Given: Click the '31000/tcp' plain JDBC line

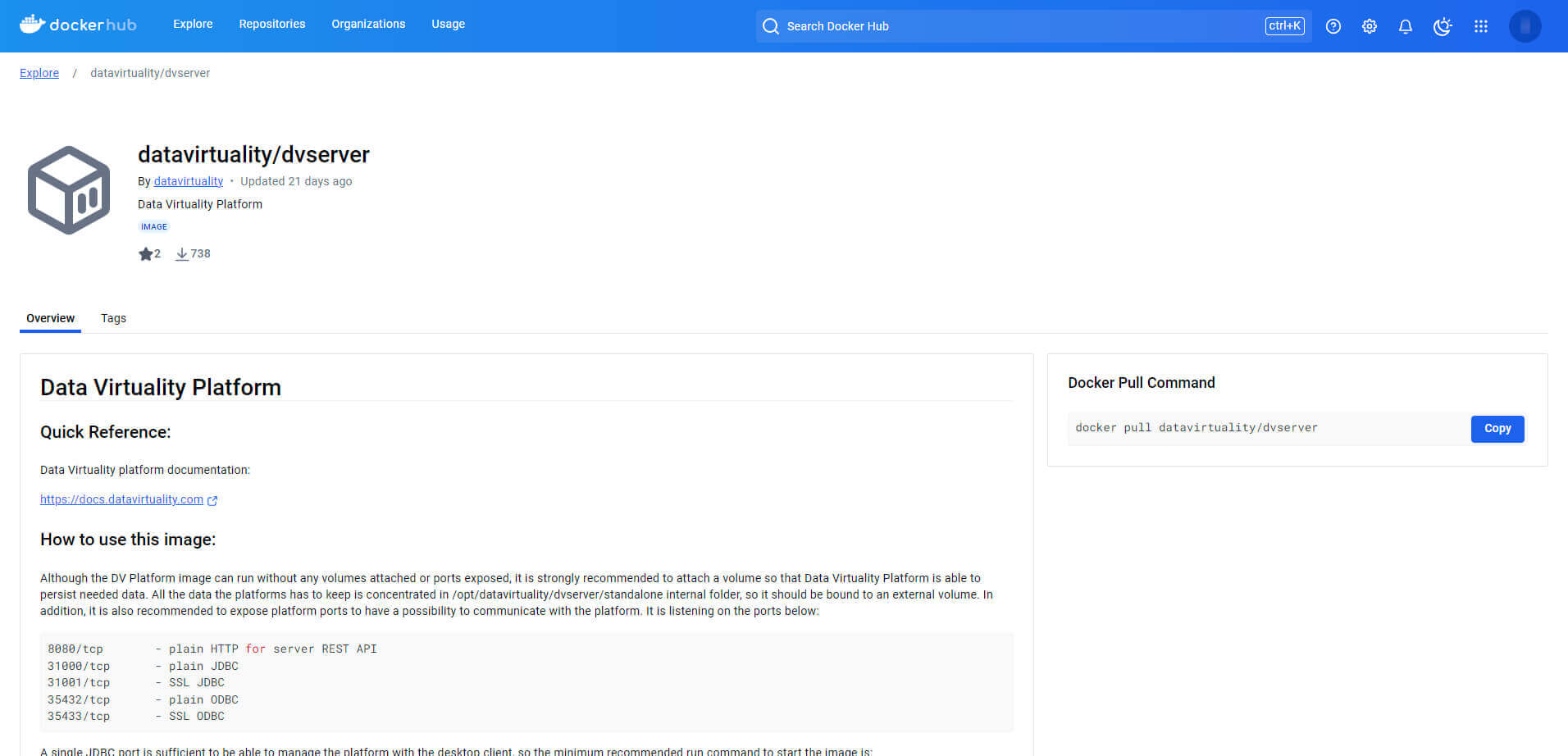Looking at the screenshot, I should click(x=143, y=667).
